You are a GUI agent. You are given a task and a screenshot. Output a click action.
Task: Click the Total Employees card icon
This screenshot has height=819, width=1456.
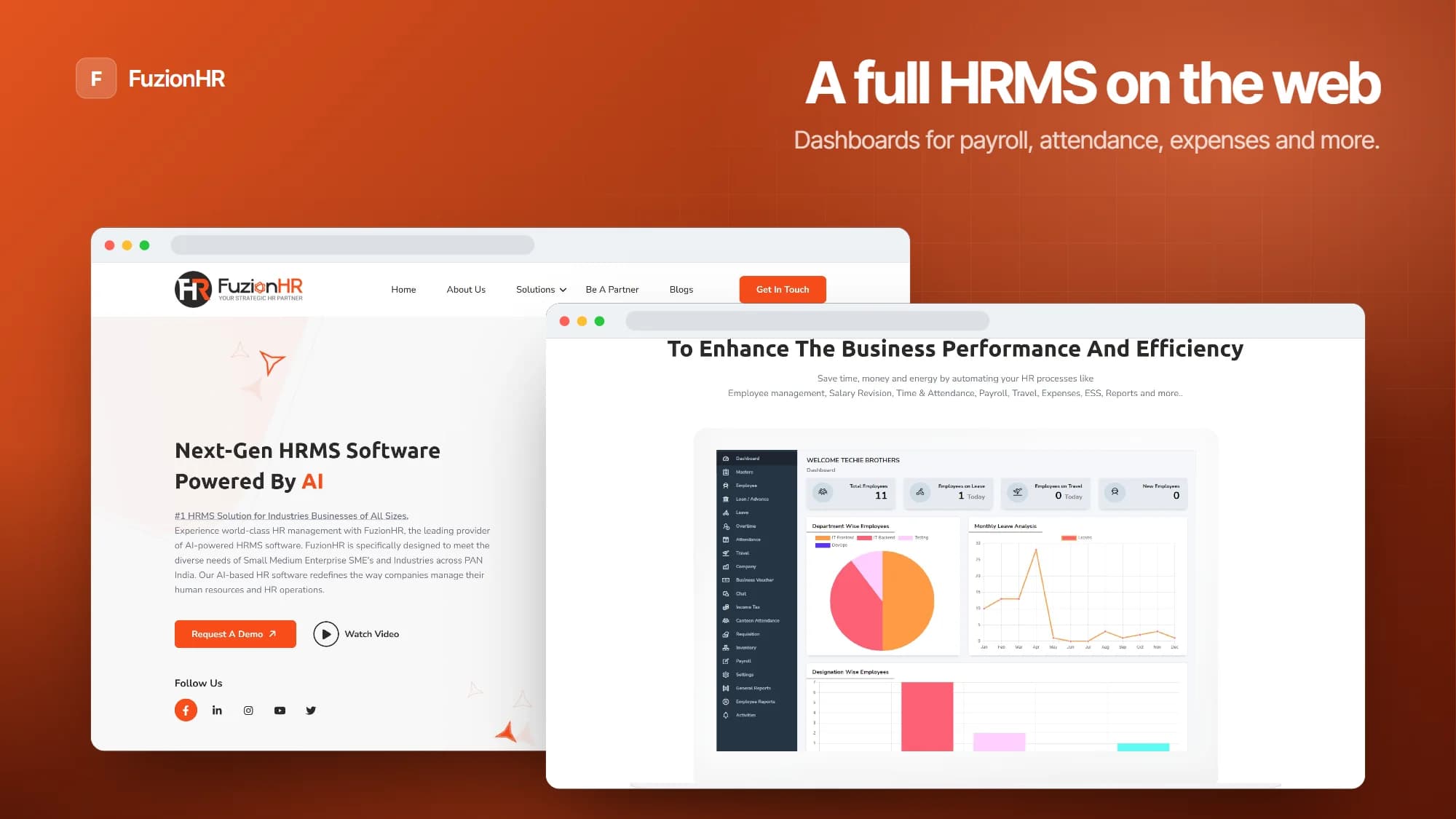[x=823, y=492]
